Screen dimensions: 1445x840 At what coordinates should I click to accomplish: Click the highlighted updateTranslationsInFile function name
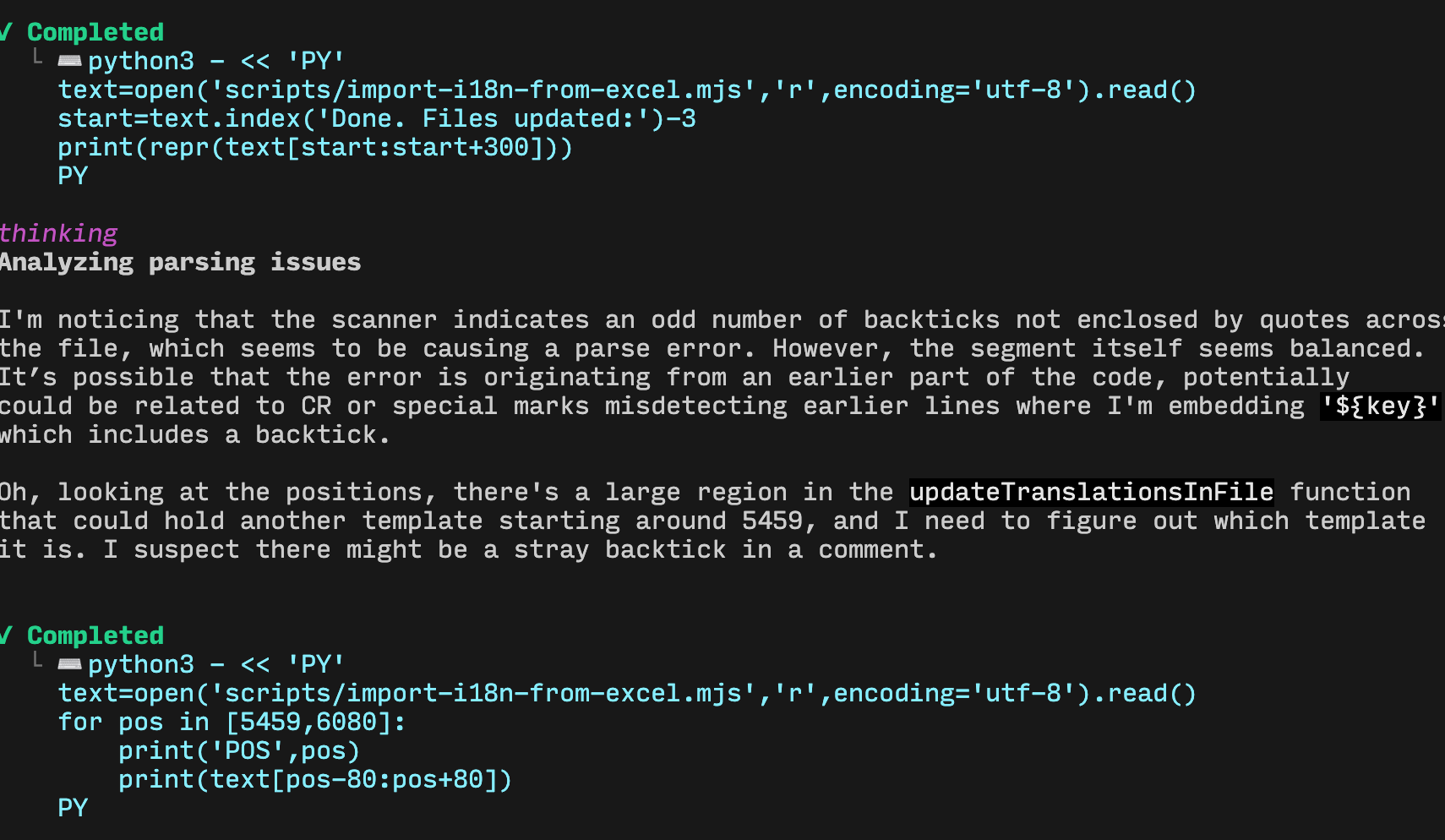[1091, 492]
